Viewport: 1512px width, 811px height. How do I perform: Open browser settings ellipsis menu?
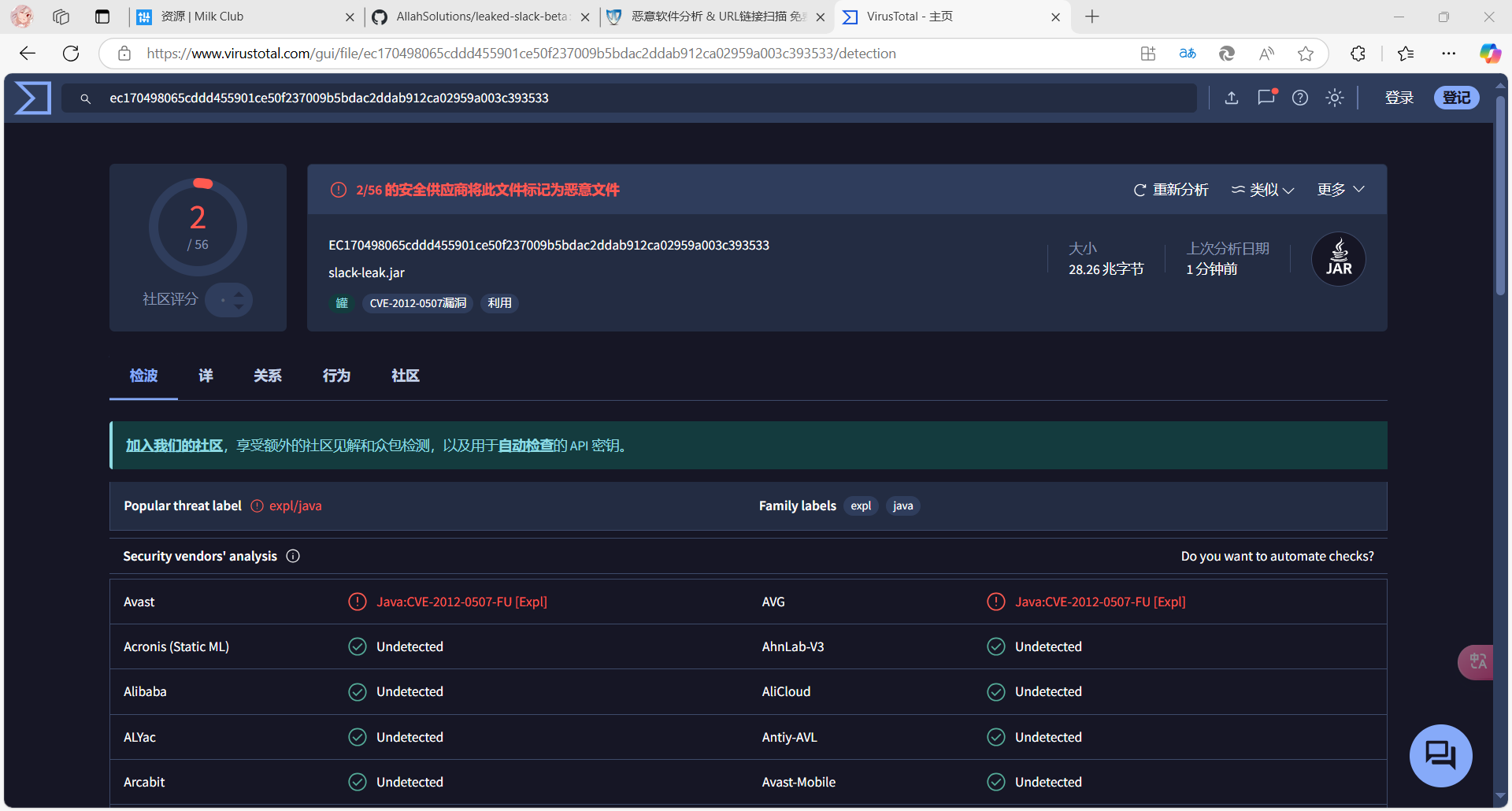coord(1449,53)
